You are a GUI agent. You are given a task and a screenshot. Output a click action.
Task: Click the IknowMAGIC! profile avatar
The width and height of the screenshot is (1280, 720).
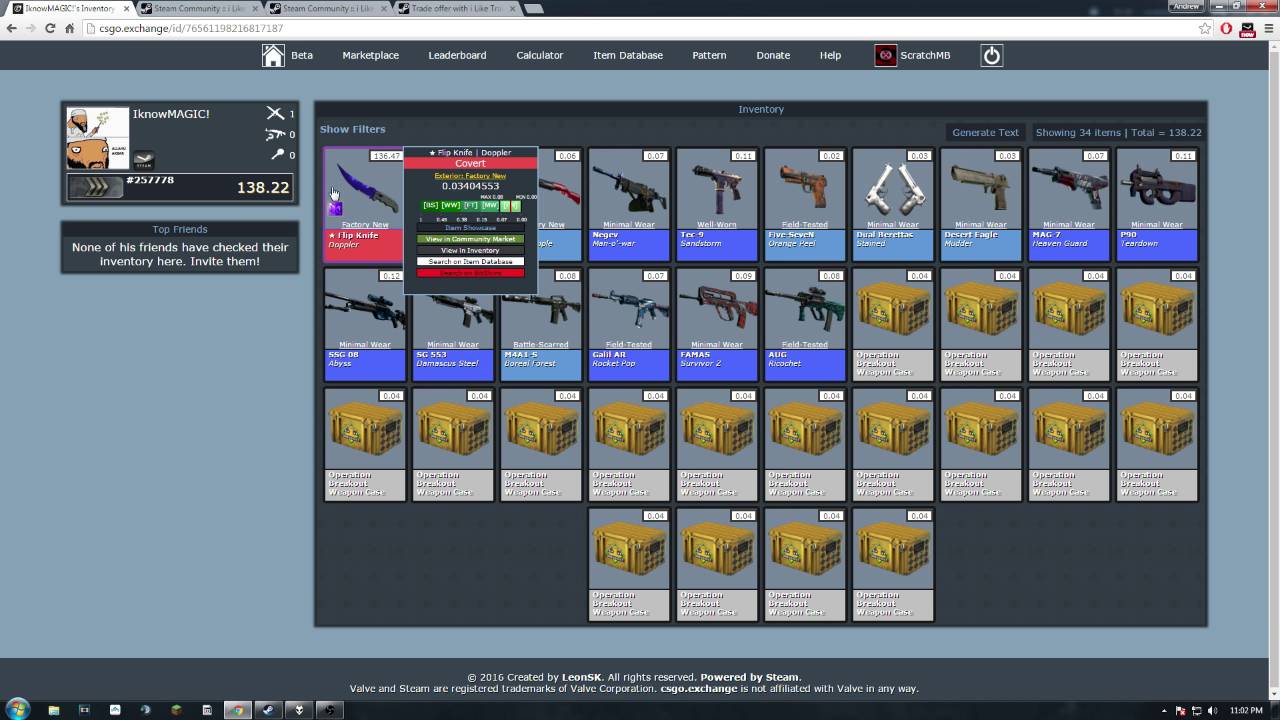coord(98,138)
